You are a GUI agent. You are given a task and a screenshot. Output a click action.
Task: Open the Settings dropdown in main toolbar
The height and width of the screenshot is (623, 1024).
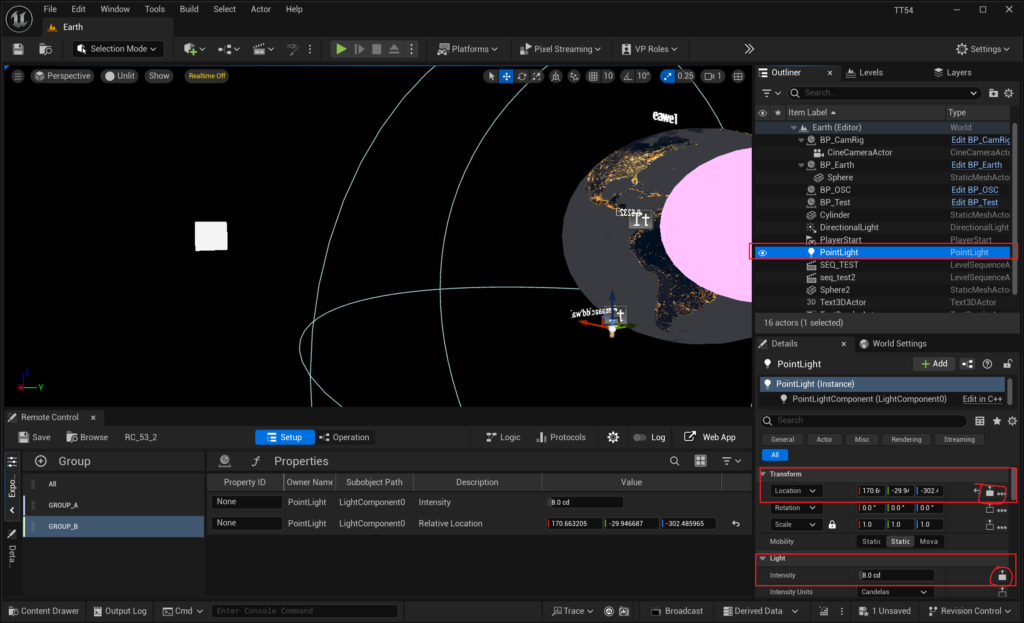[x=983, y=49]
